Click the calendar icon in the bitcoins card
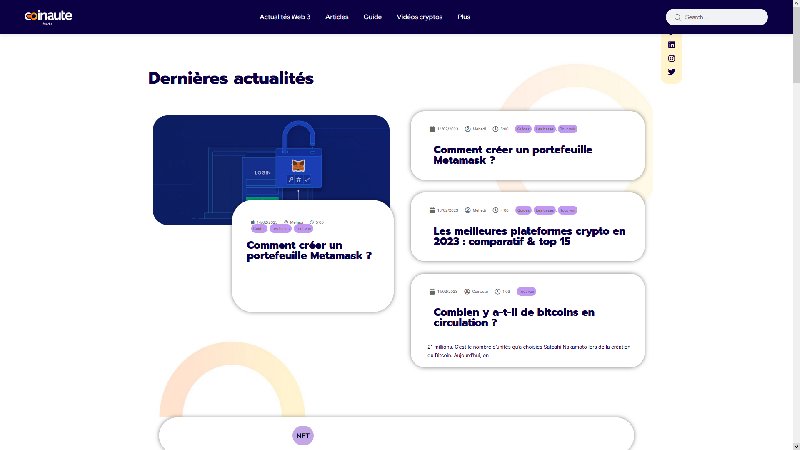Viewport: 800px width, 450px height. click(x=432, y=292)
